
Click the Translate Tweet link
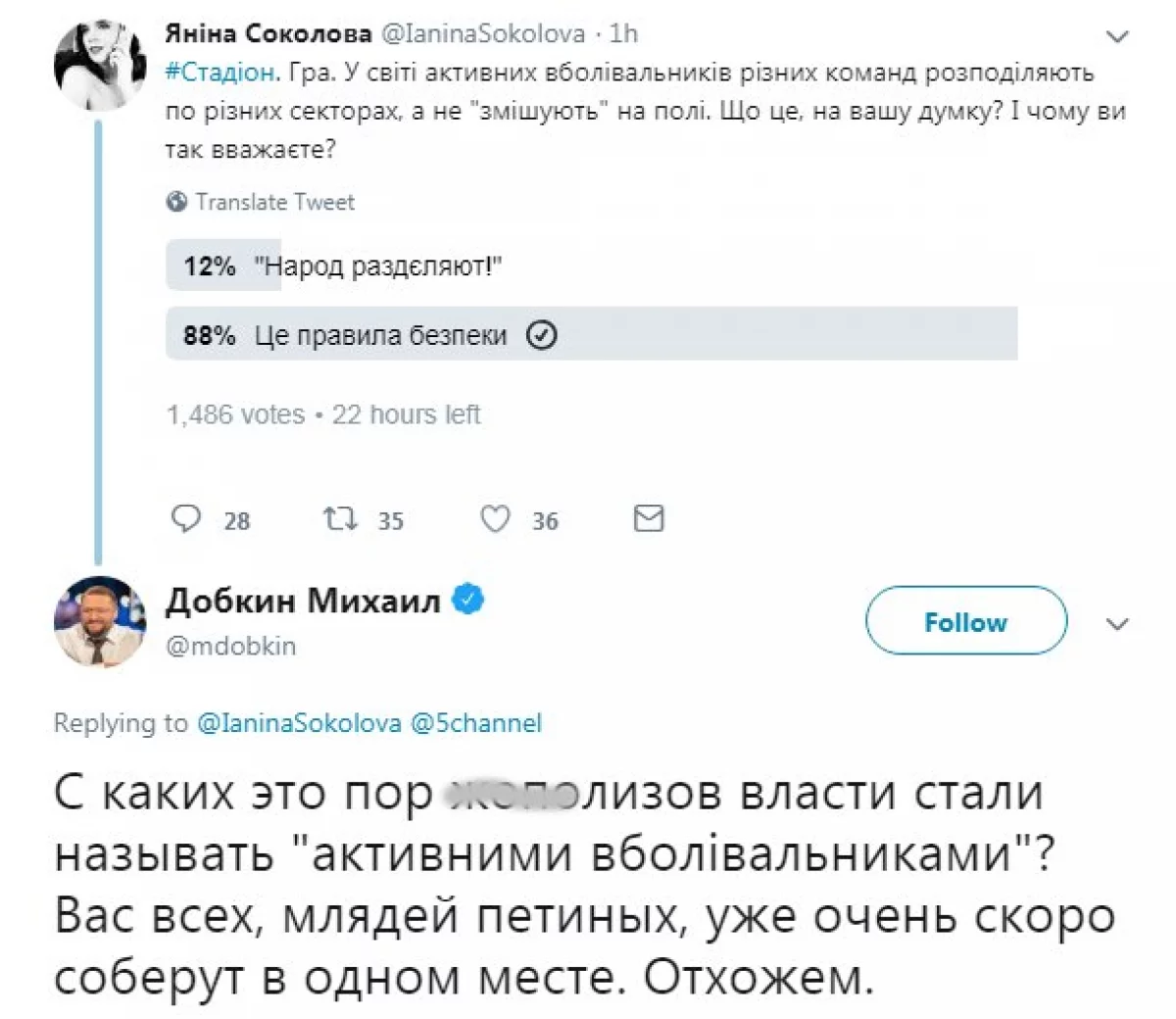click(275, 202)
